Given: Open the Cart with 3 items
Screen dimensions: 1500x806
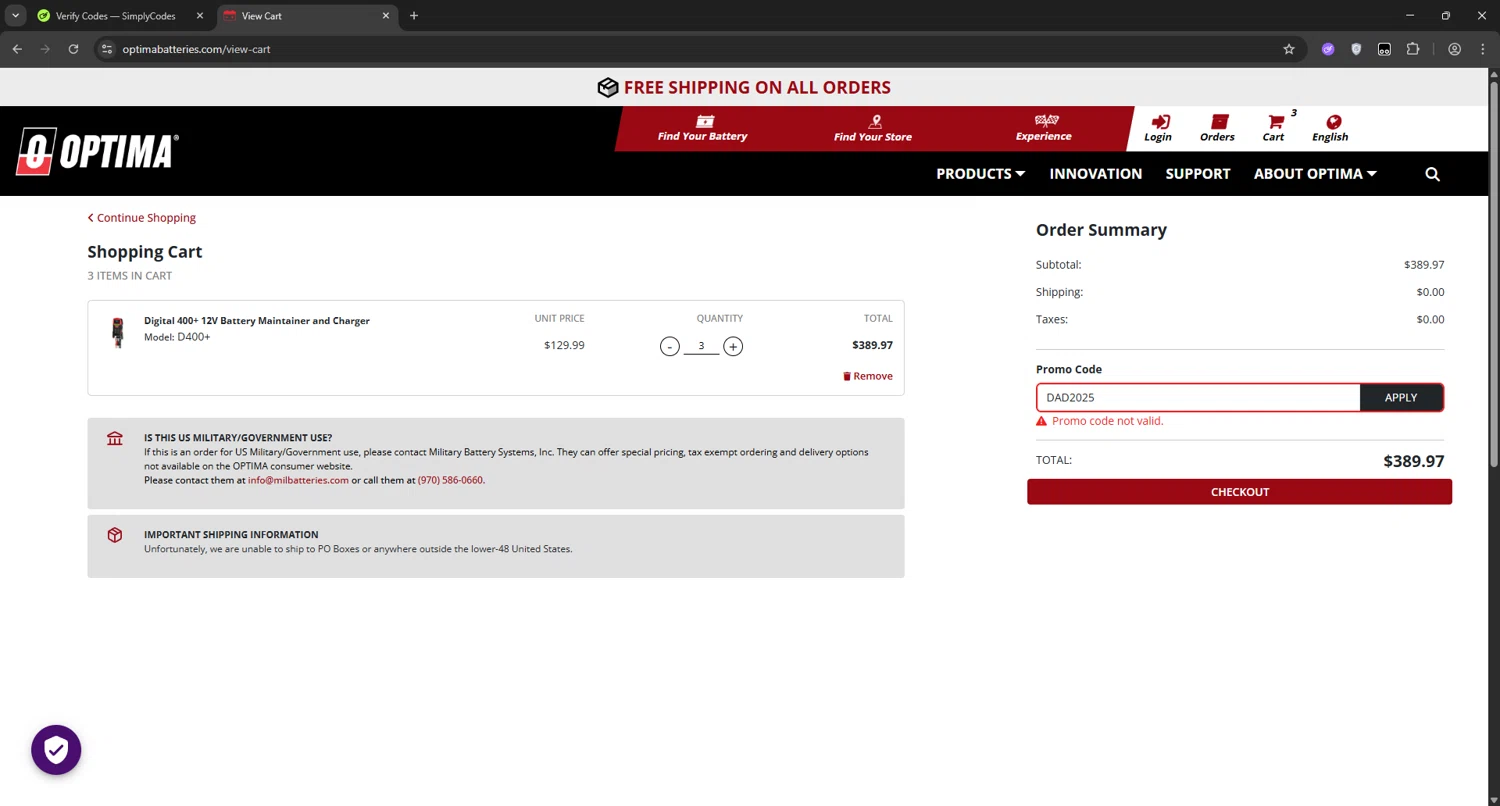Looking at the screenshot, I should click(x=1275, y=128).
